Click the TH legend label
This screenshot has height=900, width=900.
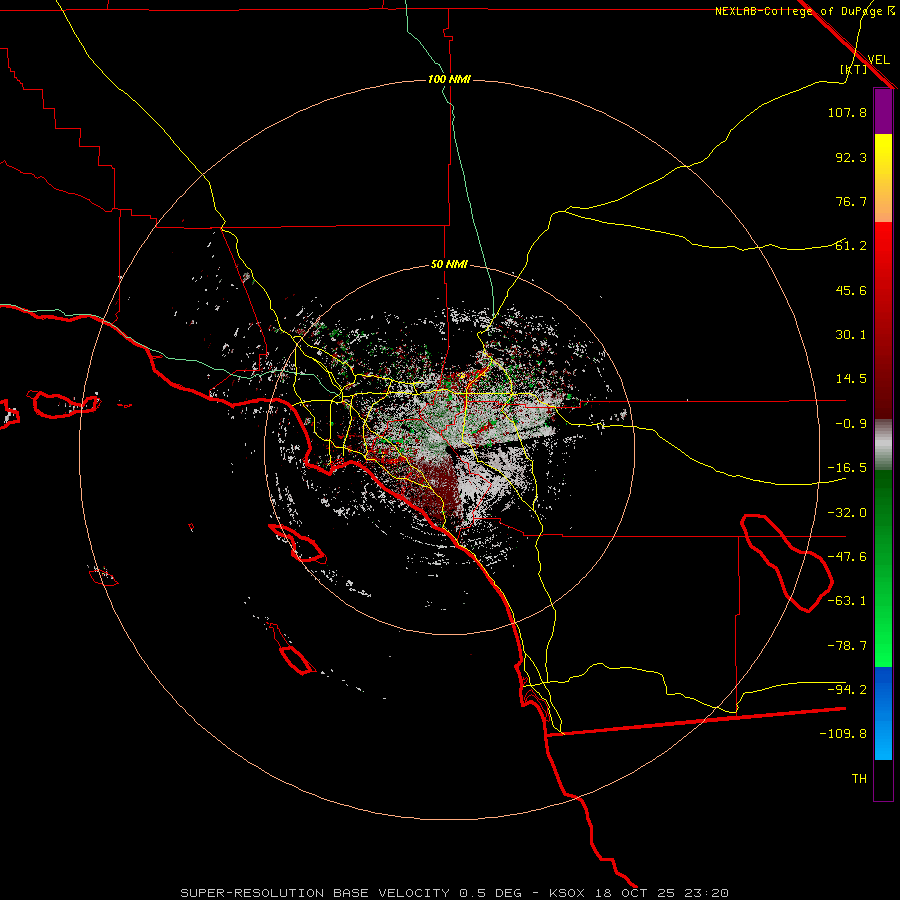click(859, 779)
